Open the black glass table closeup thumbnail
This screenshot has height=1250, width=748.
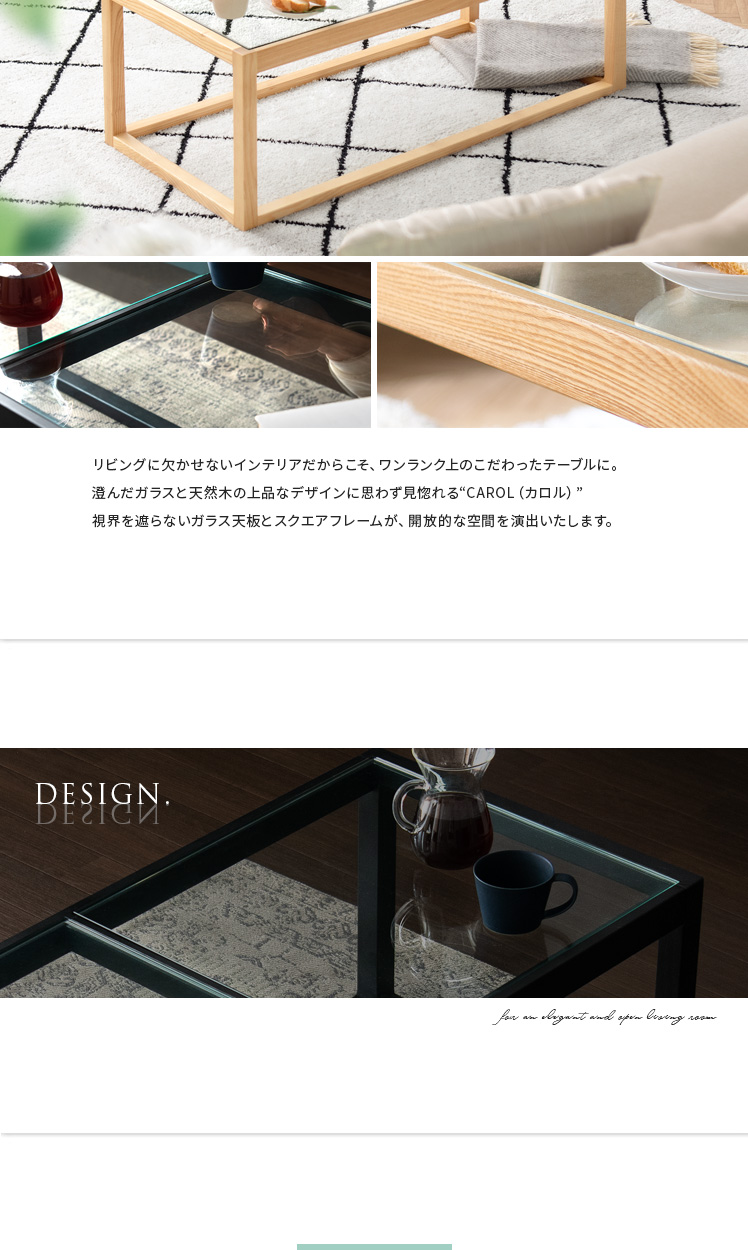[185, 345]
